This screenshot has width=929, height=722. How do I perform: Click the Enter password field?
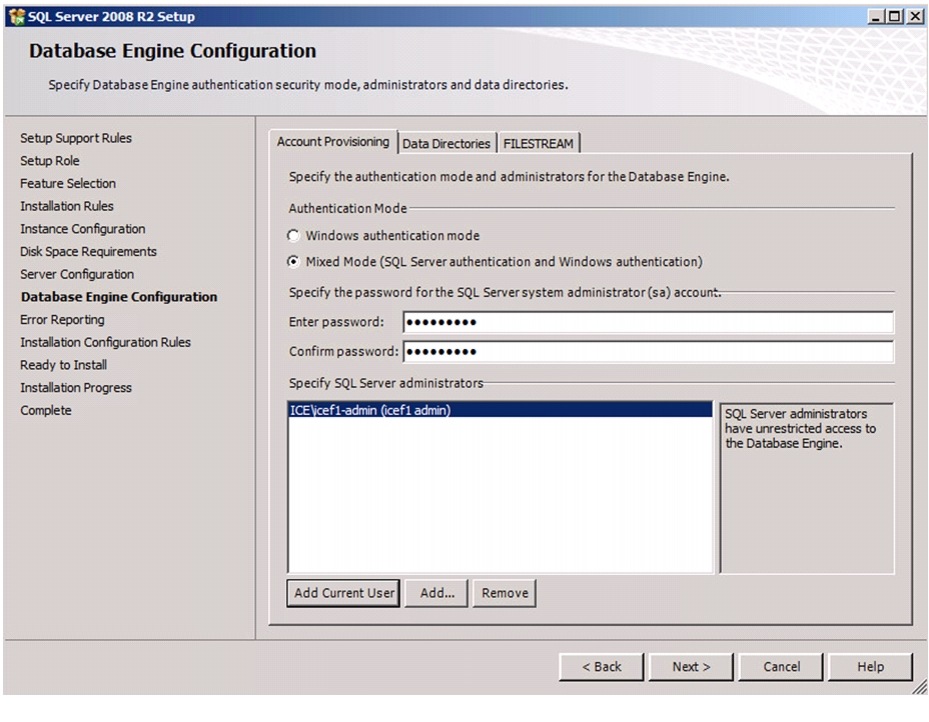pos(648,322)
